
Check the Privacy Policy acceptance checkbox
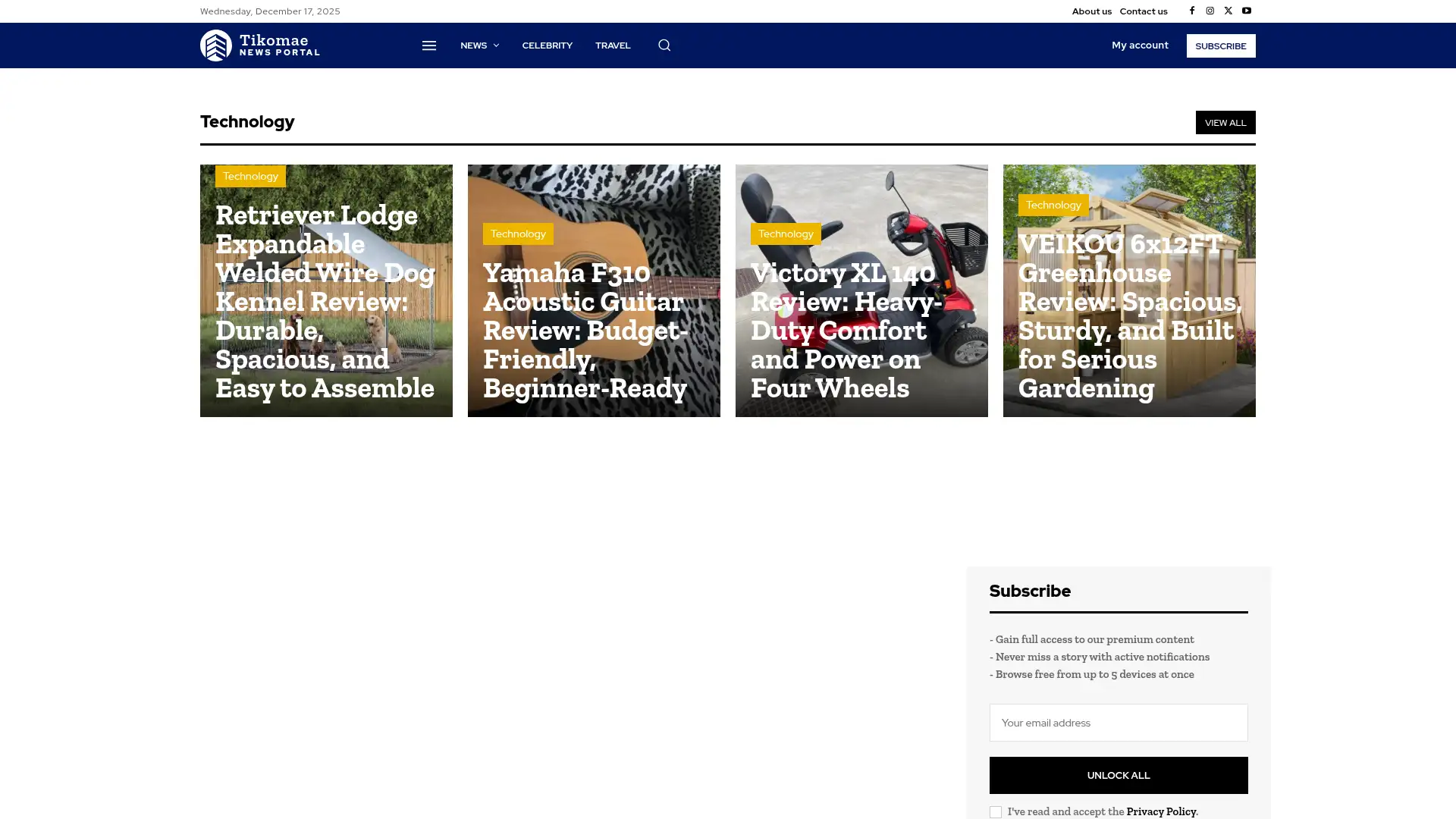(x=995, y=811)
